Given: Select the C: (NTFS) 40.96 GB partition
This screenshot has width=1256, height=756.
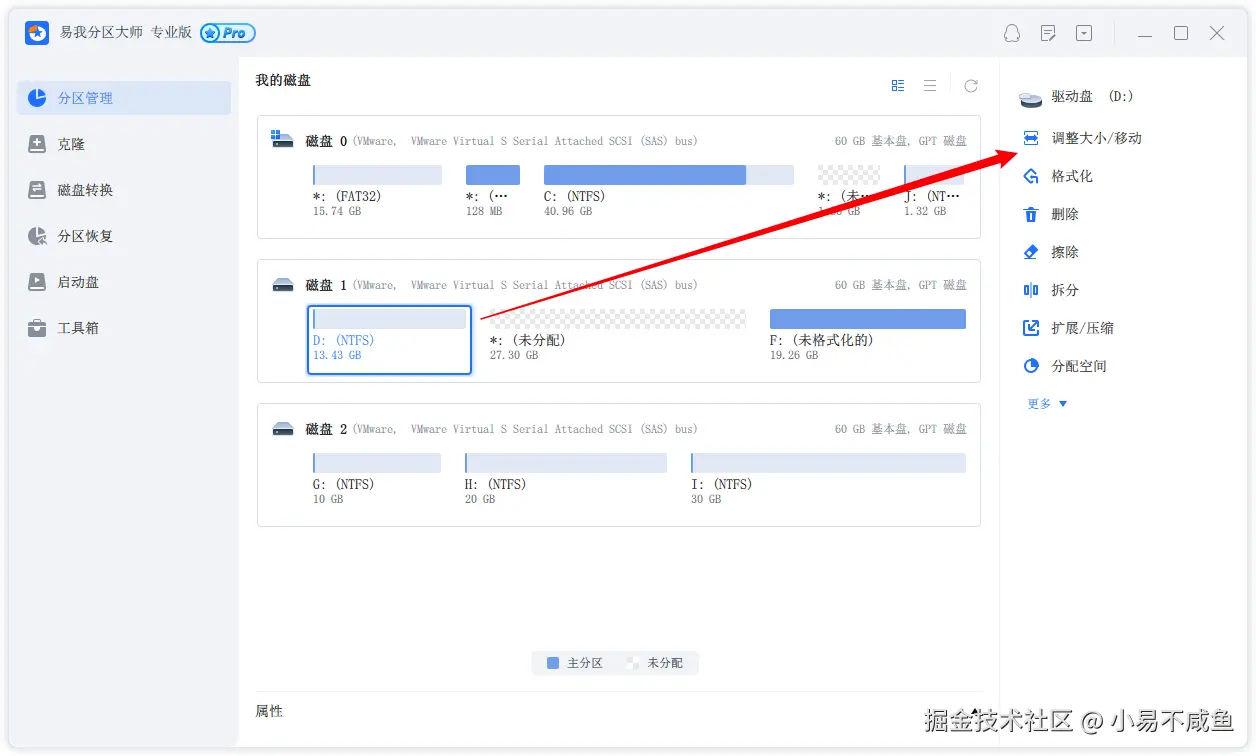Looking at the screenshot, I should 668,192.
